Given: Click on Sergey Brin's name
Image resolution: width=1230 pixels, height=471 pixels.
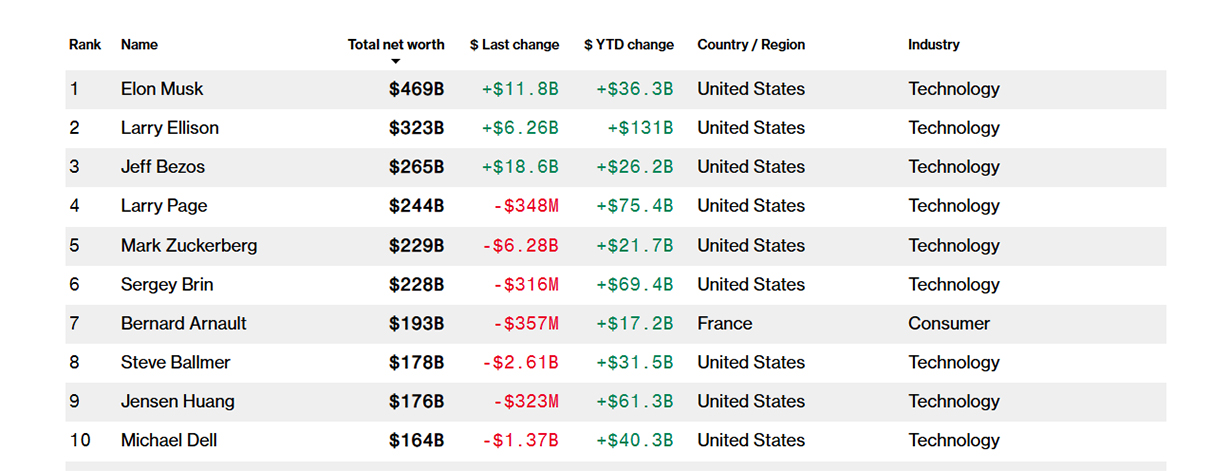Looking at the screenshot, I should (167, 284).
